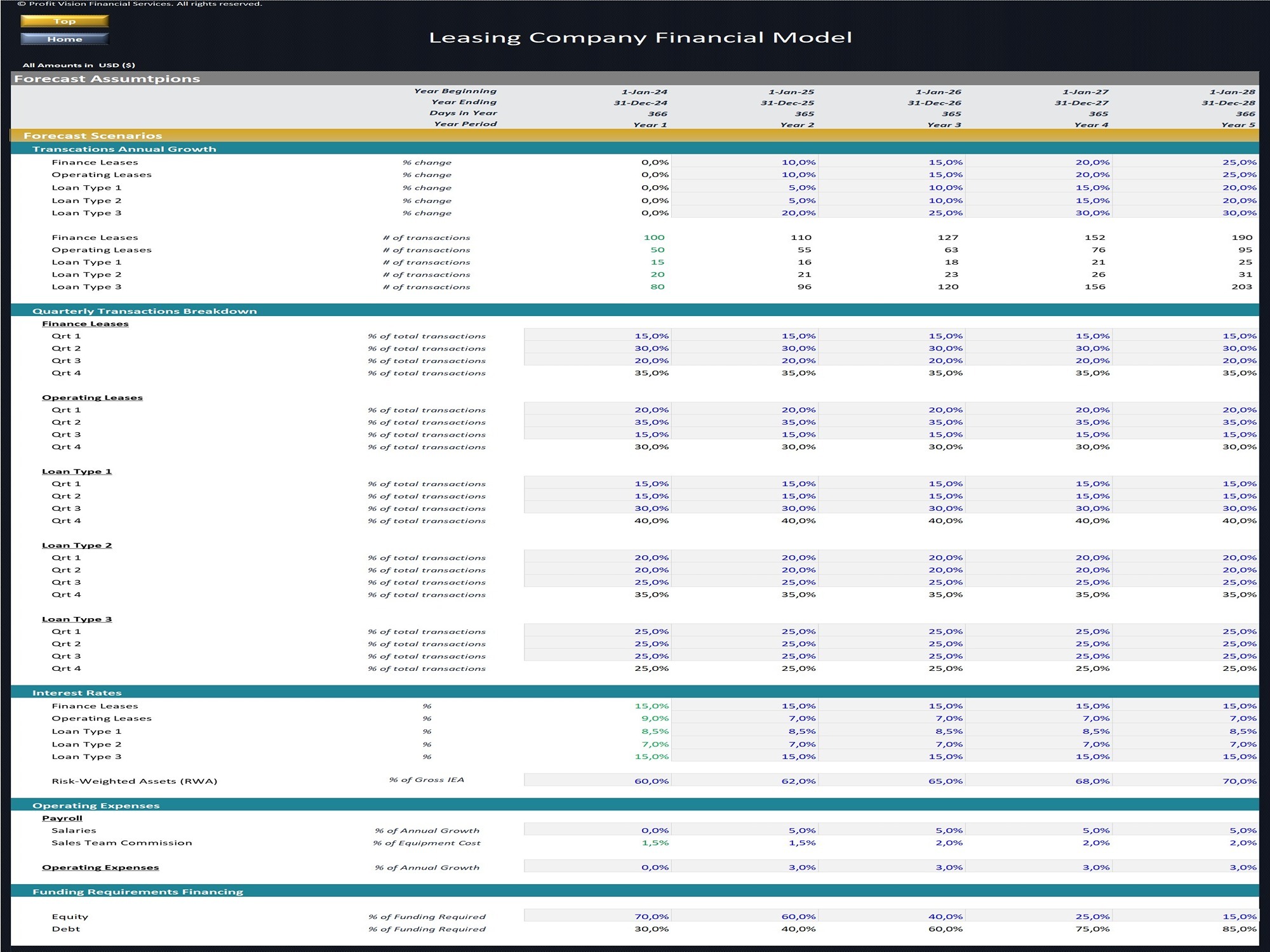Select Loan Type 3 Year 5 transactions 203
The height and width of the screenshot is (952, 1270).
(x=1242, y=287)
